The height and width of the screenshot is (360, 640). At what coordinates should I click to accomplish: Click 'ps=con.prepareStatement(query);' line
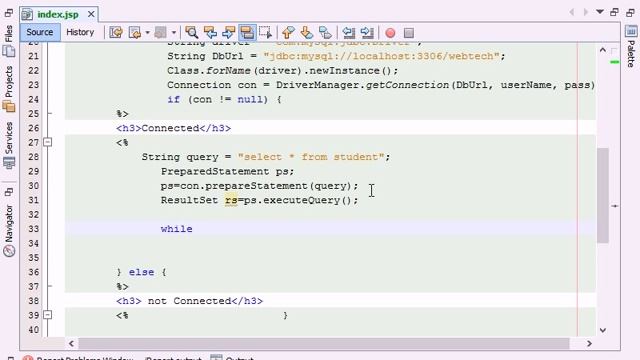click(x=259, y=186)
